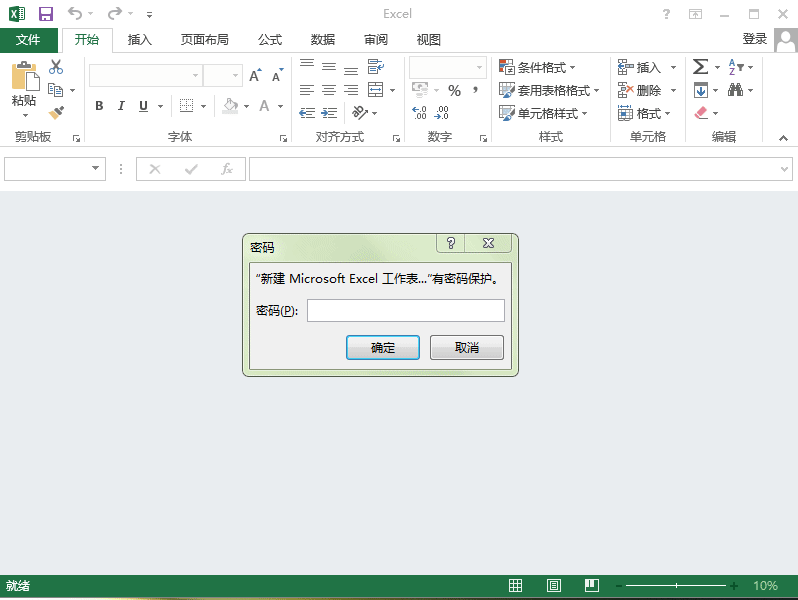Open the 文件 tab
The width and height of the screenshot is (798, 600).
(x=28, y=40)
